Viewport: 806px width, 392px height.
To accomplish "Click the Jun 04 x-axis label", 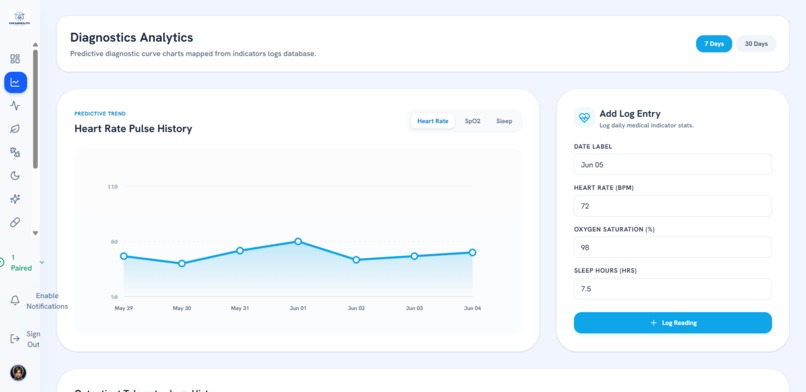I will (472, 308).
